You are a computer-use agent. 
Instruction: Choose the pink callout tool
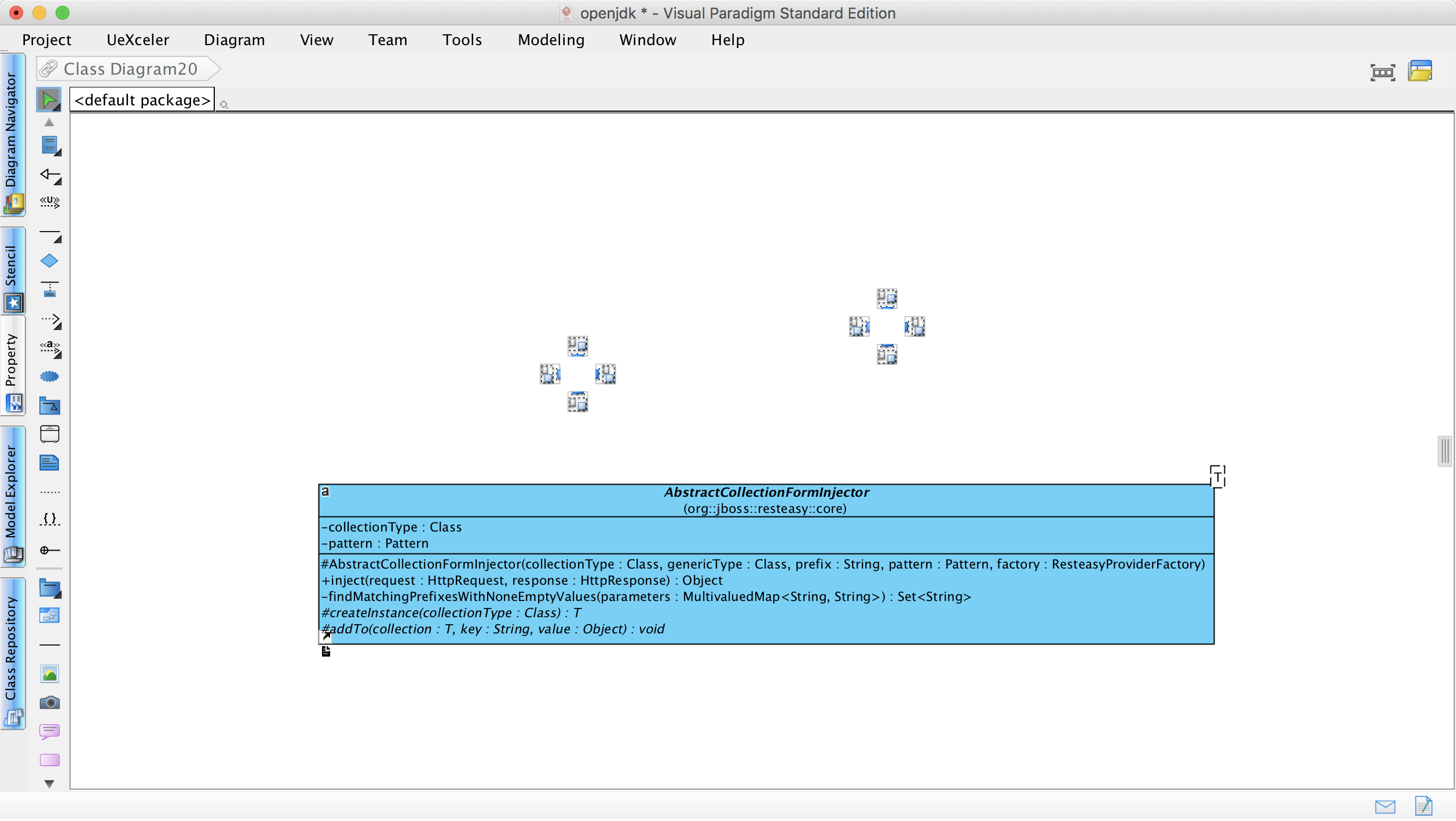(50, 732)
